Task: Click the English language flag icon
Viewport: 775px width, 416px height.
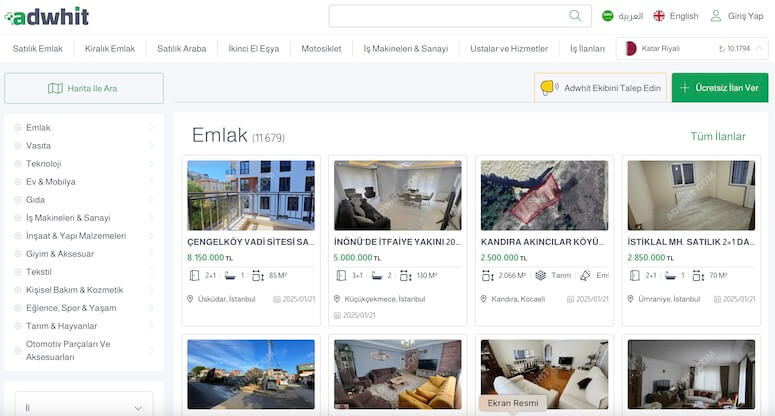Action: [659, 16]
